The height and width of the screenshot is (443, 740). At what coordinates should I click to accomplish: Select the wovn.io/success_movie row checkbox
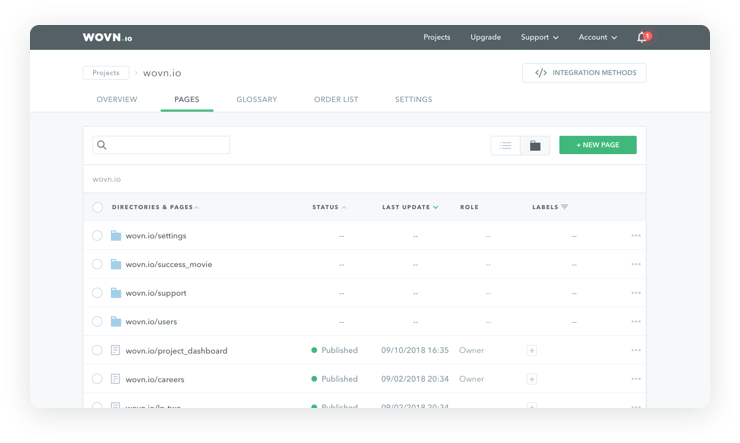coord(97,264)
